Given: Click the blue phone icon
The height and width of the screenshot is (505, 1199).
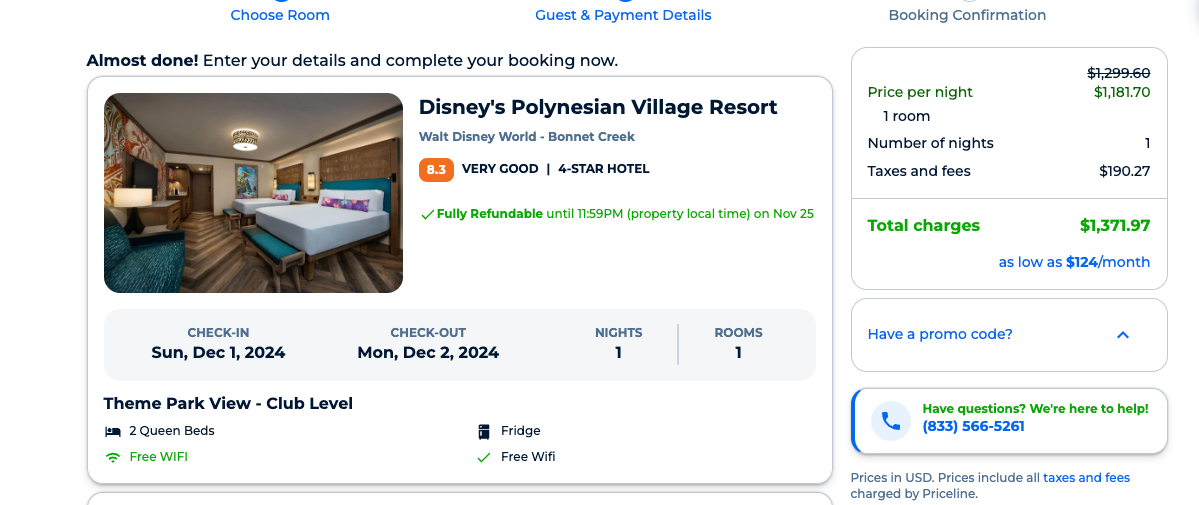Looking at the screenshot, I should tap(890, 421).
